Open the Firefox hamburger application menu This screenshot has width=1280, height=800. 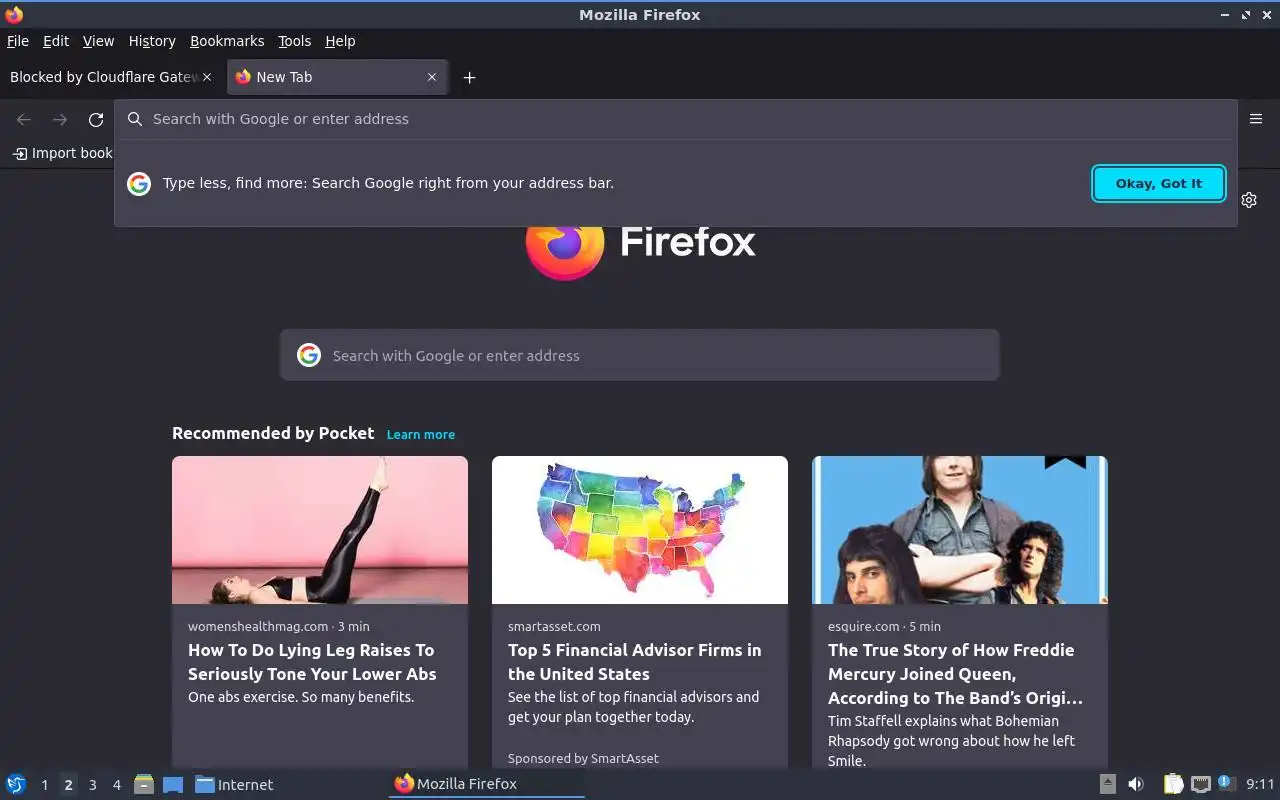pos(1256,119)
